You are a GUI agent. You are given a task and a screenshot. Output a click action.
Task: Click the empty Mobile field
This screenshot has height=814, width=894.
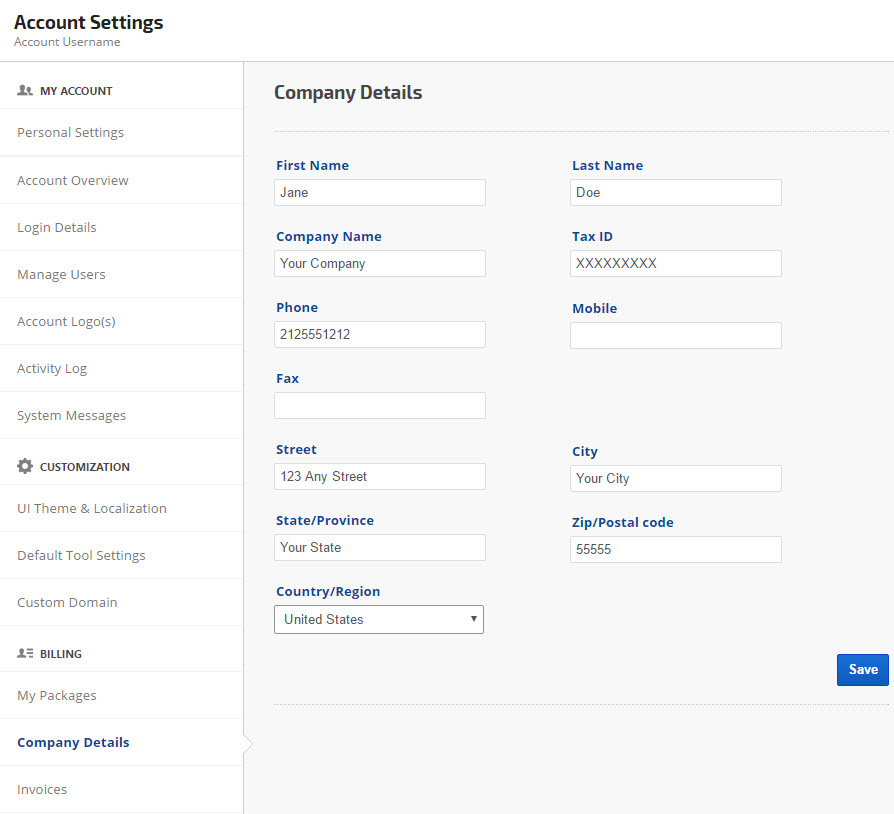675,335
